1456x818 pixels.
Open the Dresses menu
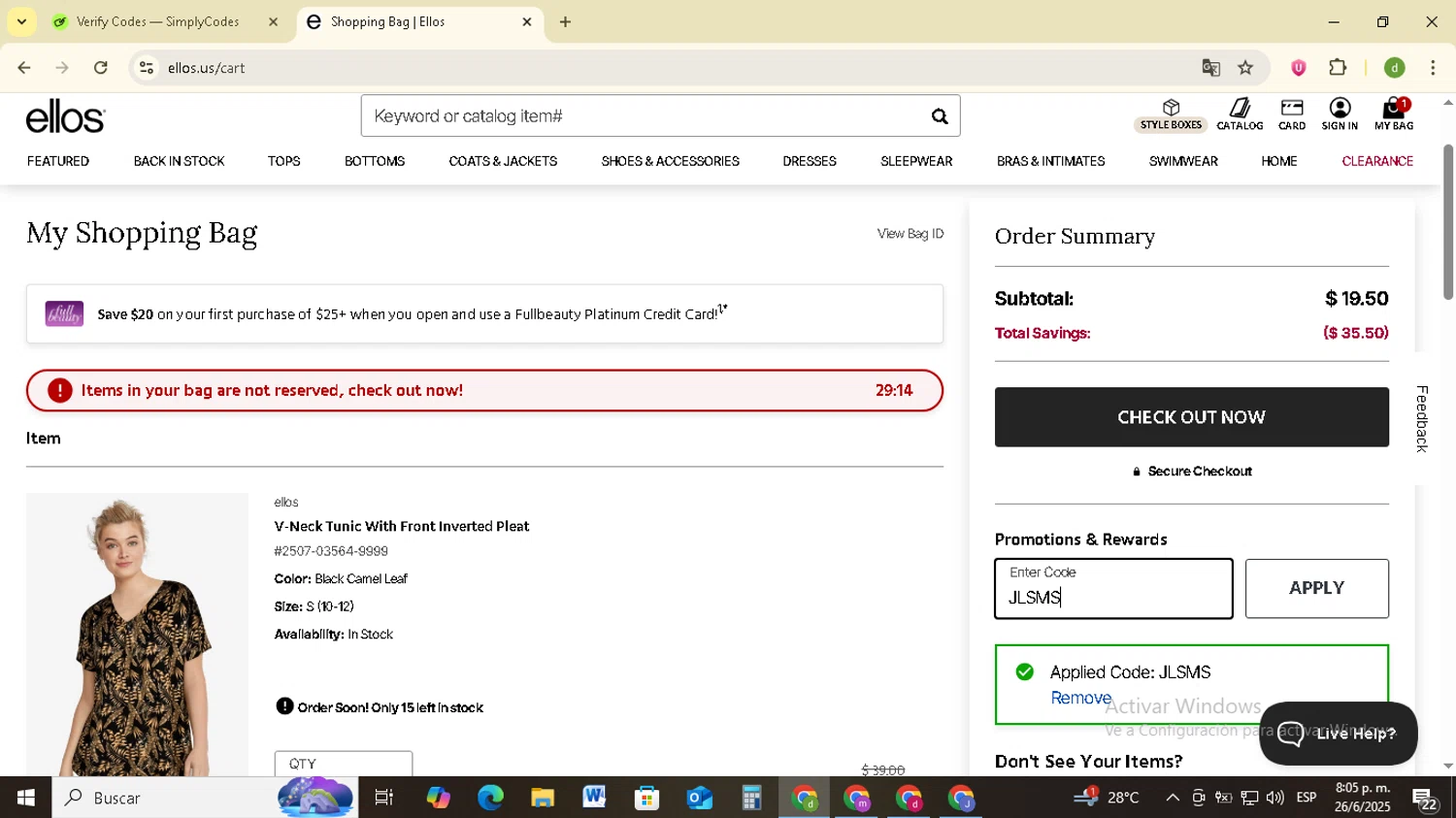click(810, 161)
